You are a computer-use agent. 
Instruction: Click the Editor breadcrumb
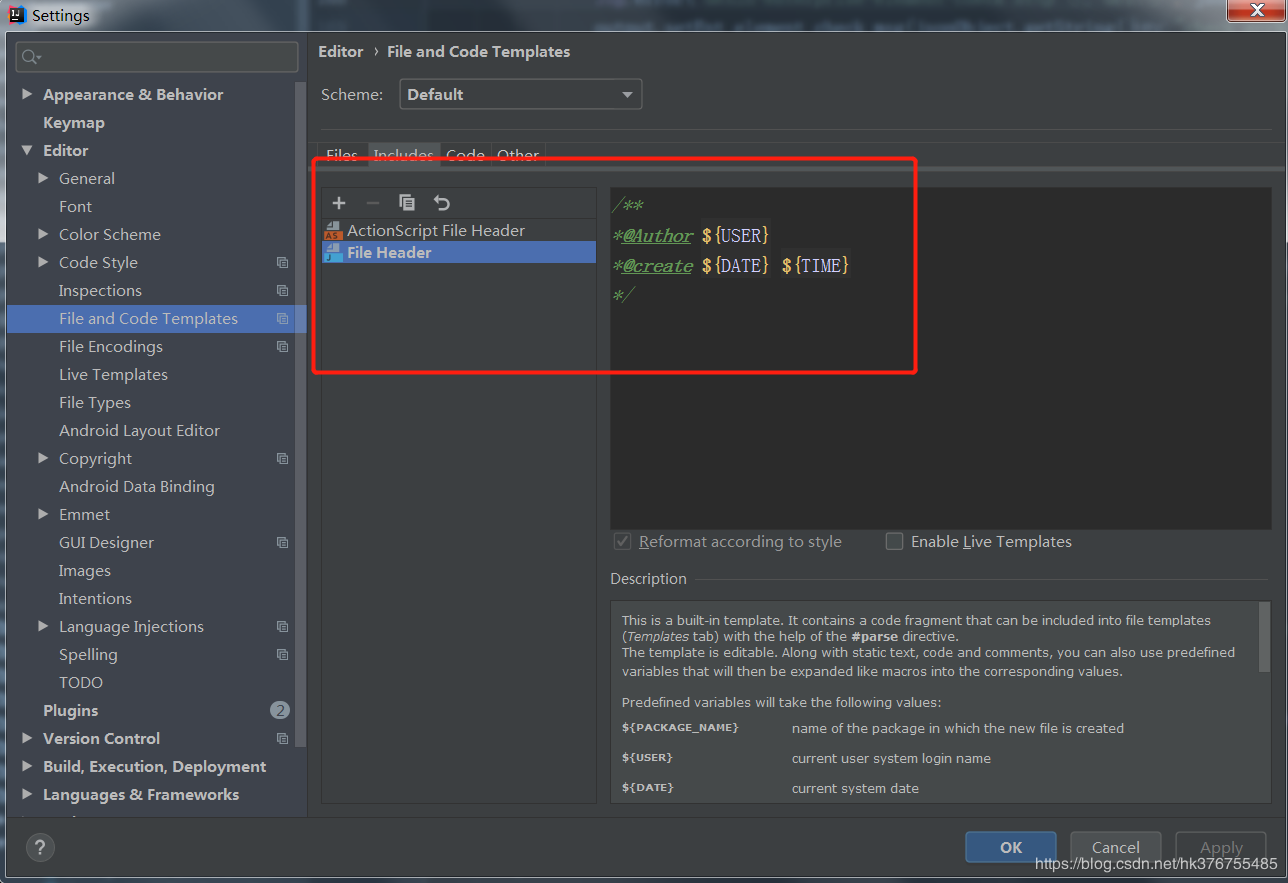(340, 52)
